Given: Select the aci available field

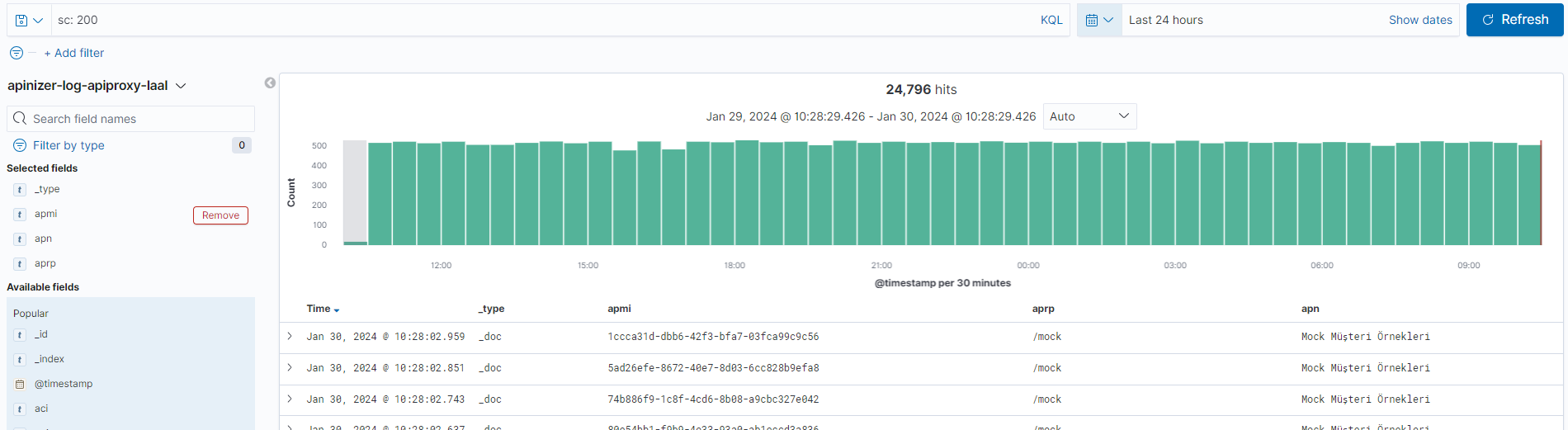Looking at the screenshot, I should tap(41, 409).
